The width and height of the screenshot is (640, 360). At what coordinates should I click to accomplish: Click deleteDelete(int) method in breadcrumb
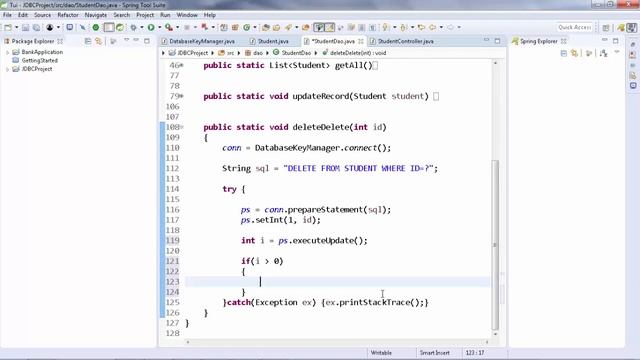click(358, 53)
